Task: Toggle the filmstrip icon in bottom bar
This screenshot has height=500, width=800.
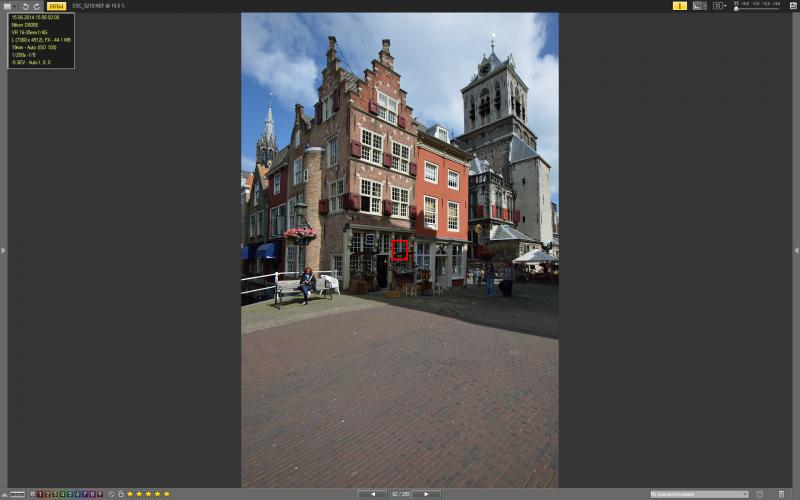Action: click(17, 494)
